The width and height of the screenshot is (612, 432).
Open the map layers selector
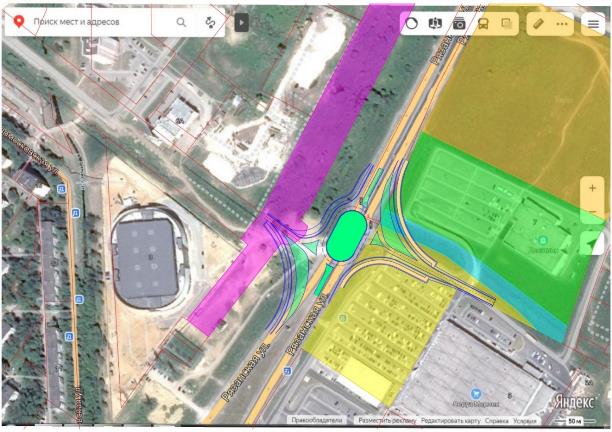(435, 23)
